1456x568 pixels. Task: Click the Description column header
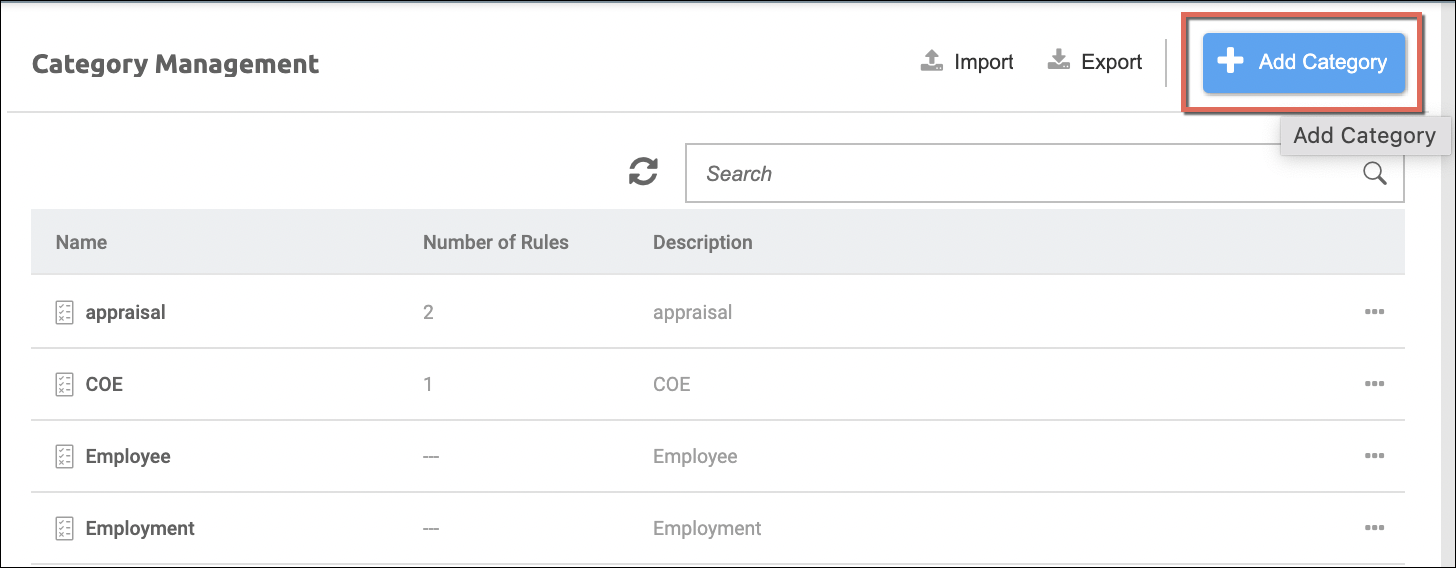(702, 242)
